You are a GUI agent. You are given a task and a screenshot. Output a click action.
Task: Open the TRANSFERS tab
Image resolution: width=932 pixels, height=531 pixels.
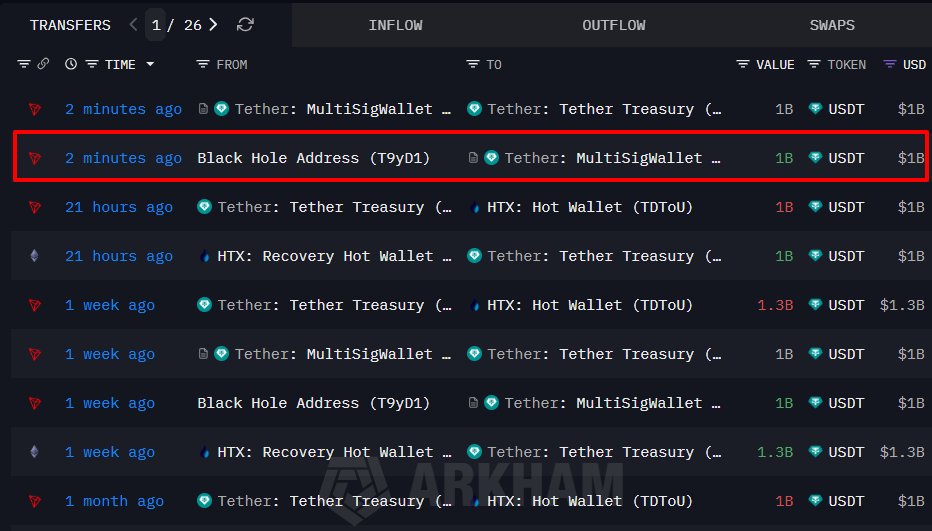tap(70, 25)
